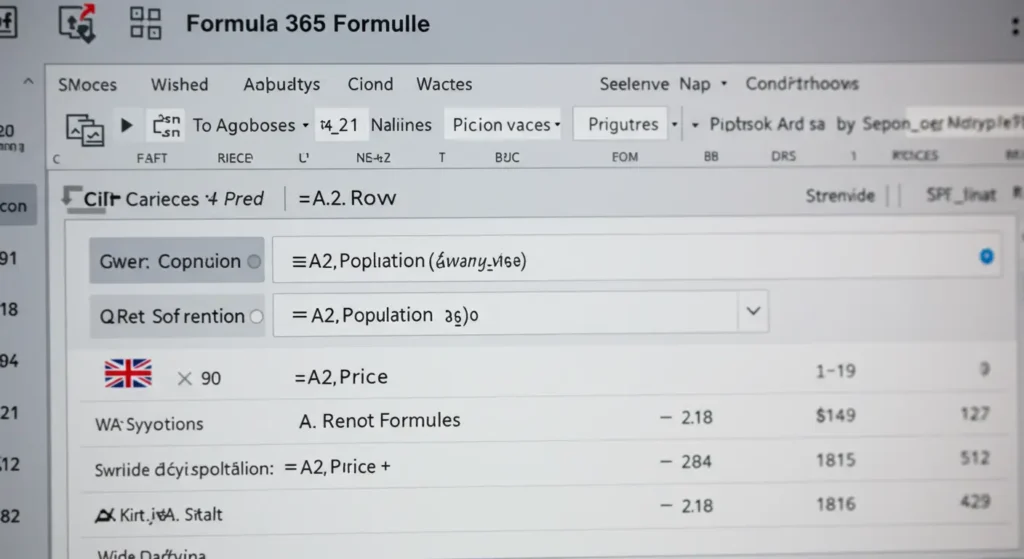This screenshot has width=1024, height=559.
Task: Click the icon left of 'To Agoboses'
Action: (165, 125)
